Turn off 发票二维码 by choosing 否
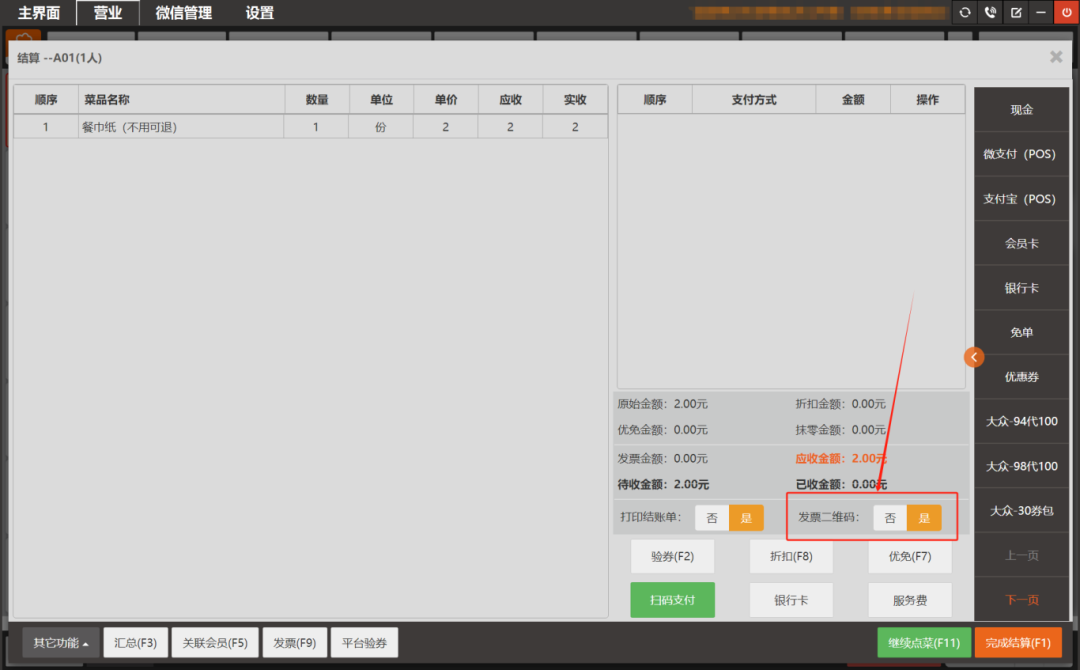This screenshot has height=670, width=1080. tap(890, 518)
